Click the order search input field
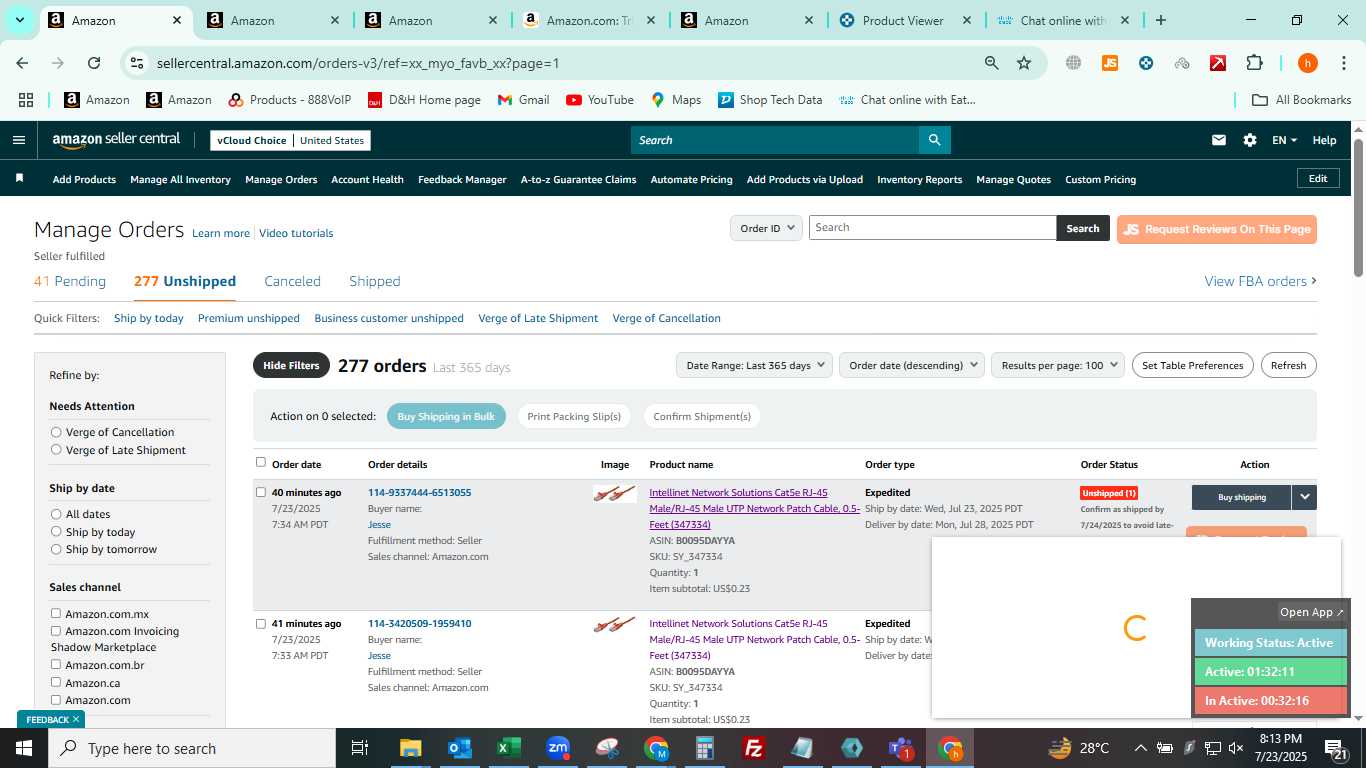This screenshot has width=1366, height=768. (932, 228)
